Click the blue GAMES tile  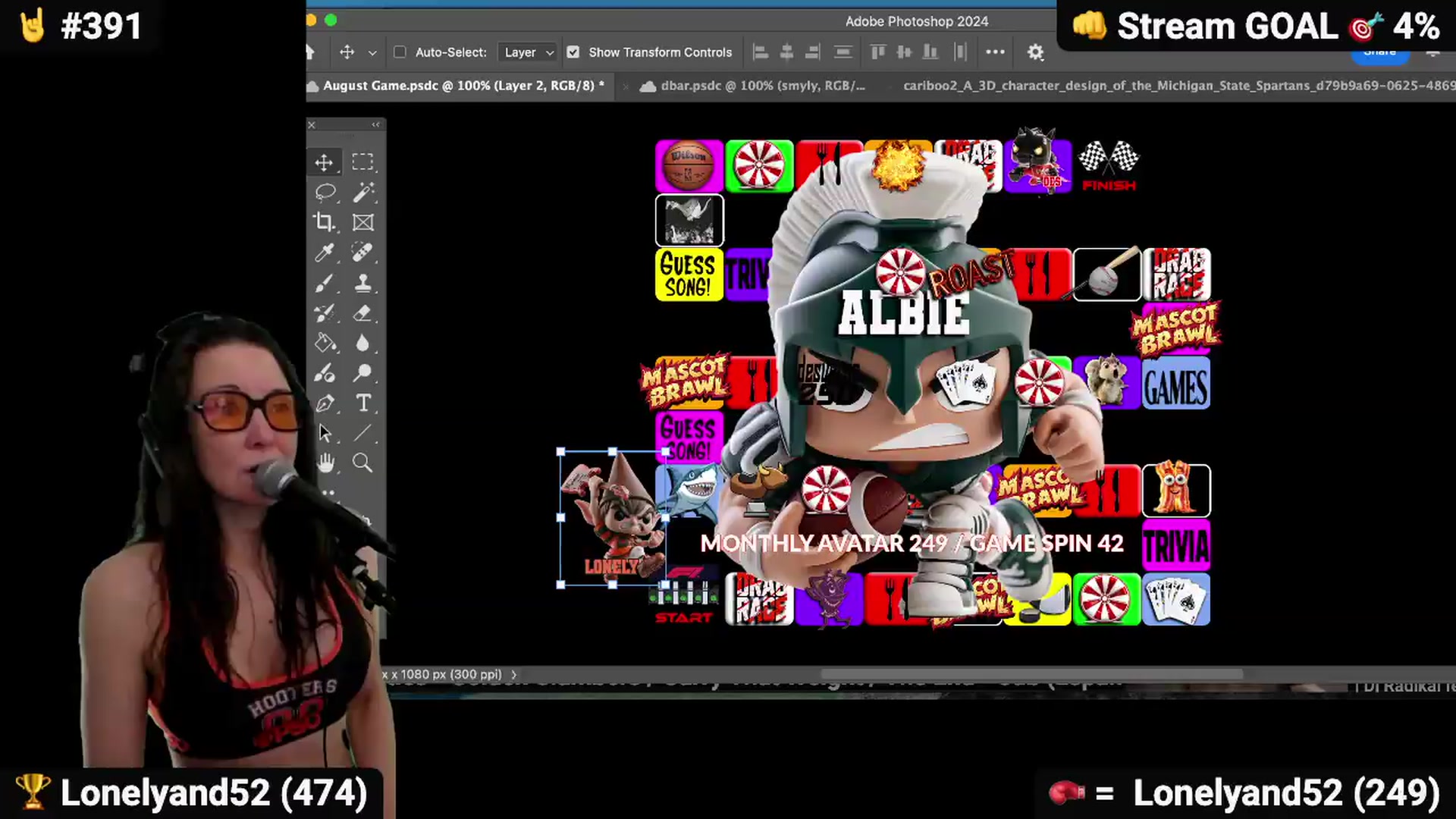(x=1176, y=384)
